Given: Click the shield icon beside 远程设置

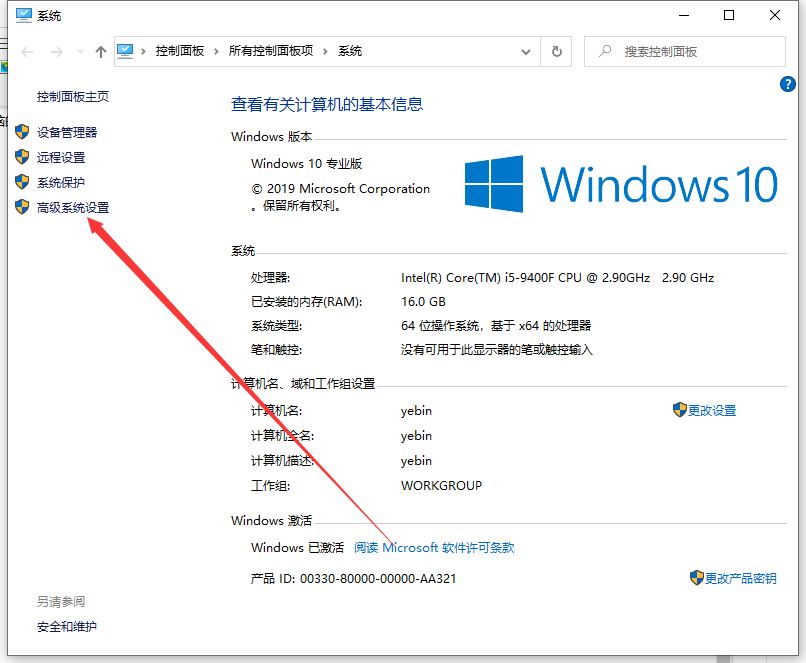Looking at the screenshot, I should point(23,156).
